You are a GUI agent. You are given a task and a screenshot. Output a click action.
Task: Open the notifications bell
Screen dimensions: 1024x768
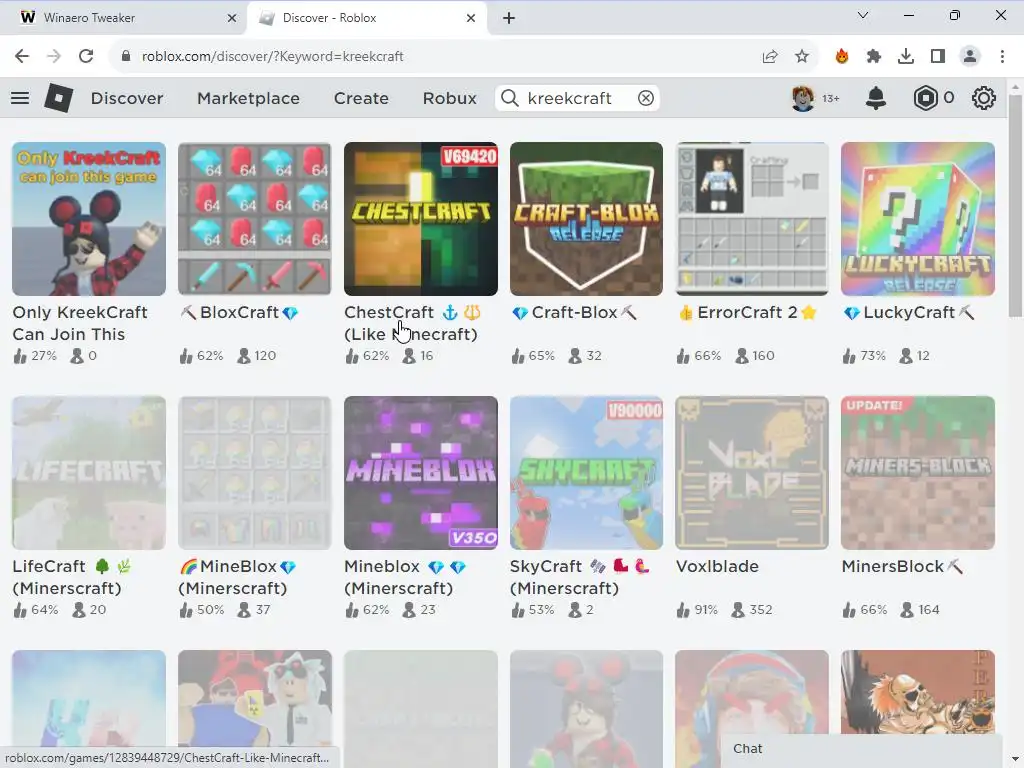(876, 98)
